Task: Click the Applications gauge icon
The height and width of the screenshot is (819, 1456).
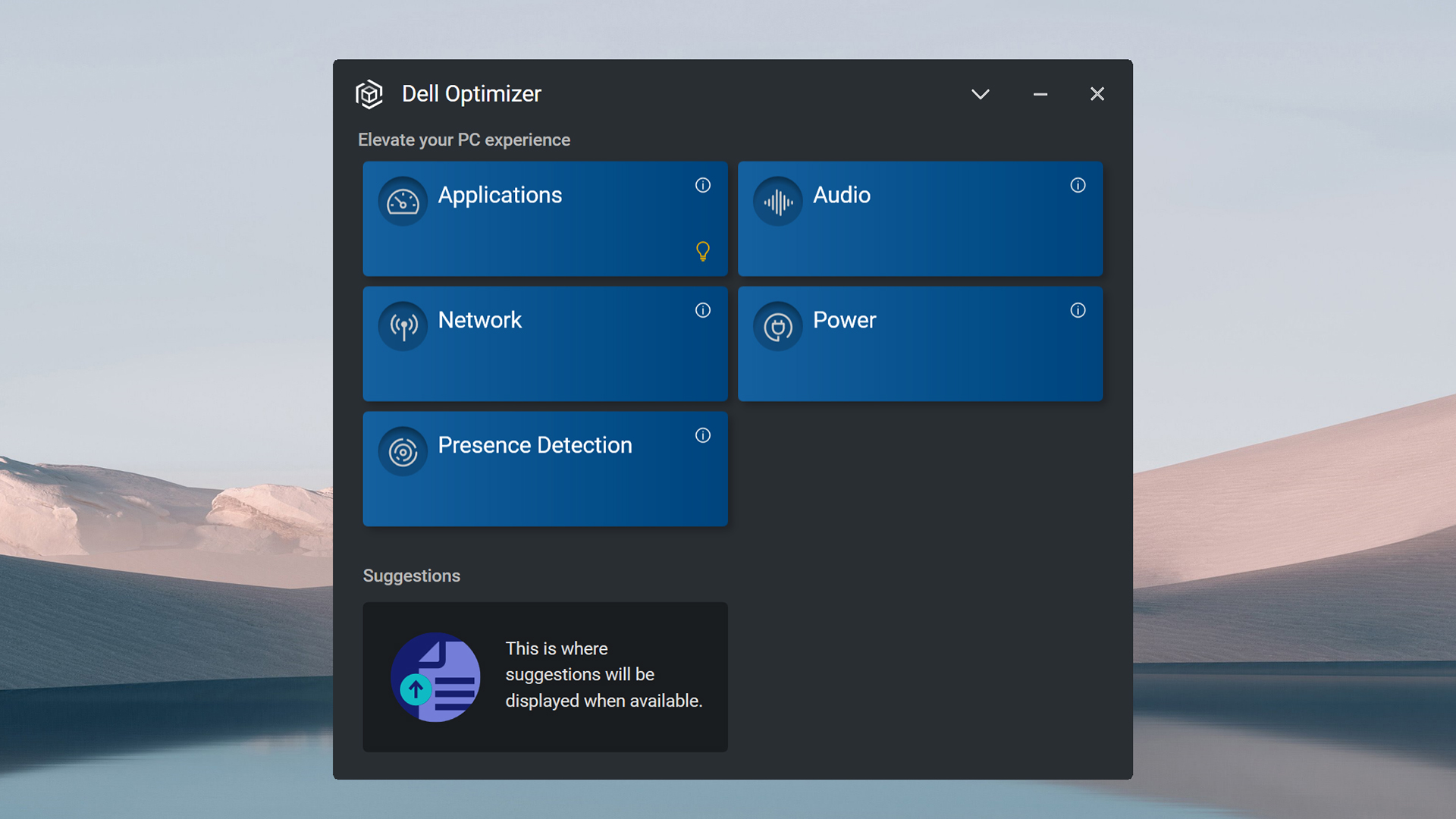Action: 403,202
